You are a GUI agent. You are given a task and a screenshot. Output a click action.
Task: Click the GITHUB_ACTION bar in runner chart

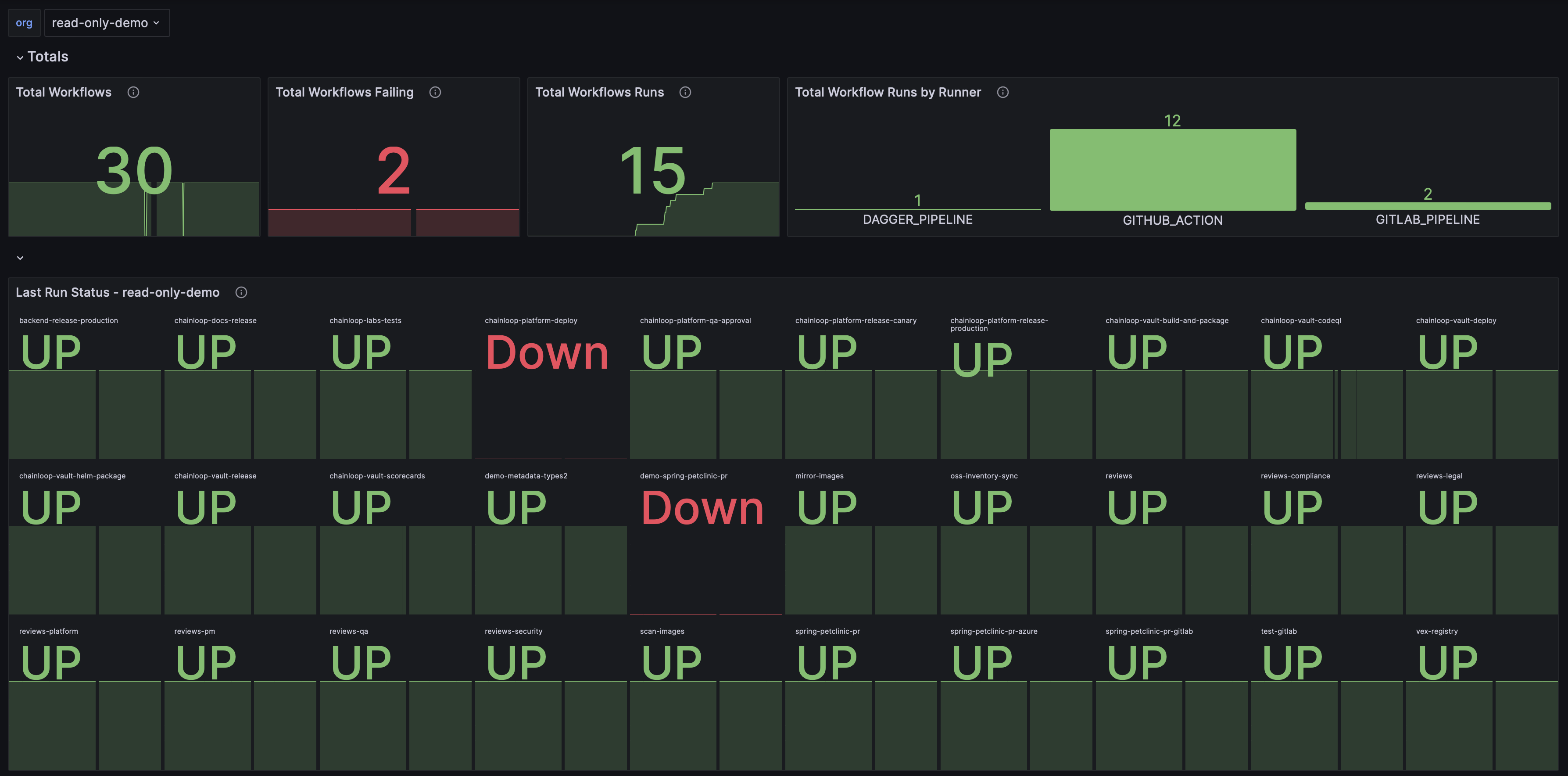click(x=1172, y=169)
